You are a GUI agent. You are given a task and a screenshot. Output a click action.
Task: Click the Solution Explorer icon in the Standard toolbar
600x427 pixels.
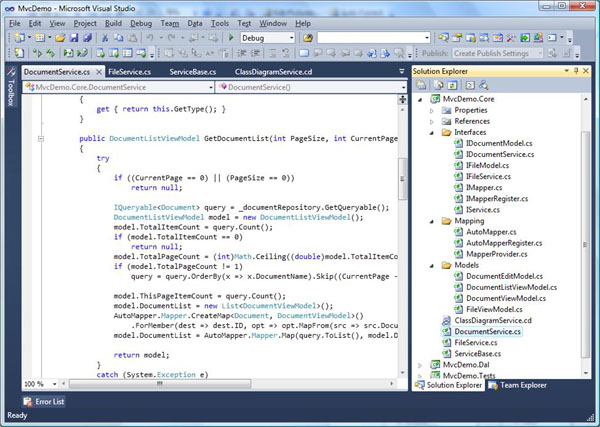[x=443, y=37]
